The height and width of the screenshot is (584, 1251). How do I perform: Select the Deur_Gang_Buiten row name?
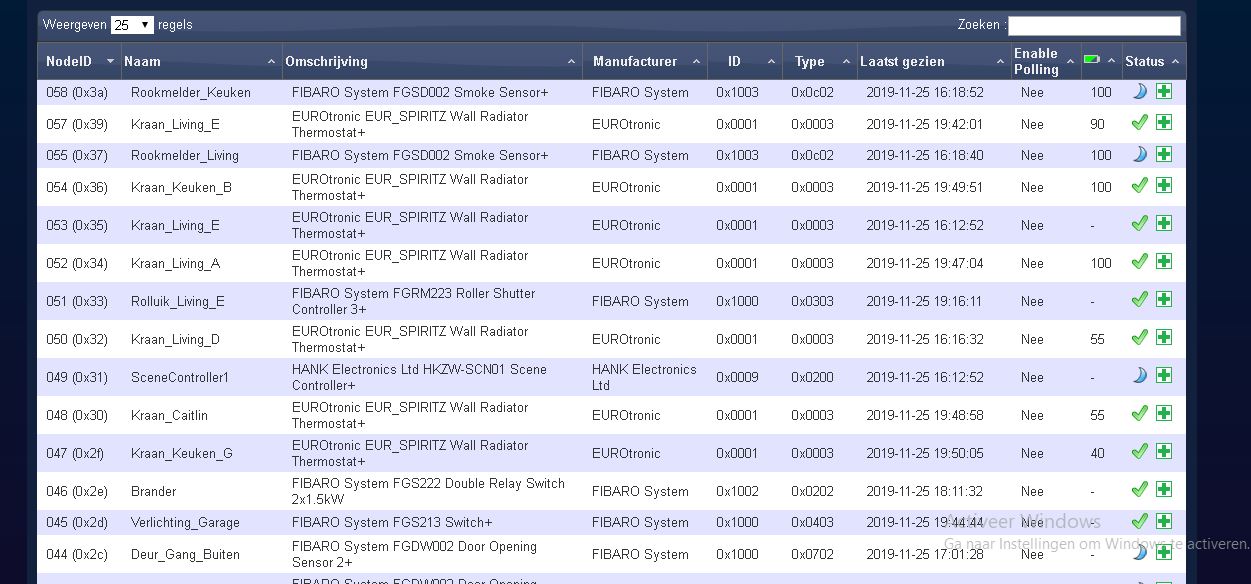(x=185, y=554)
